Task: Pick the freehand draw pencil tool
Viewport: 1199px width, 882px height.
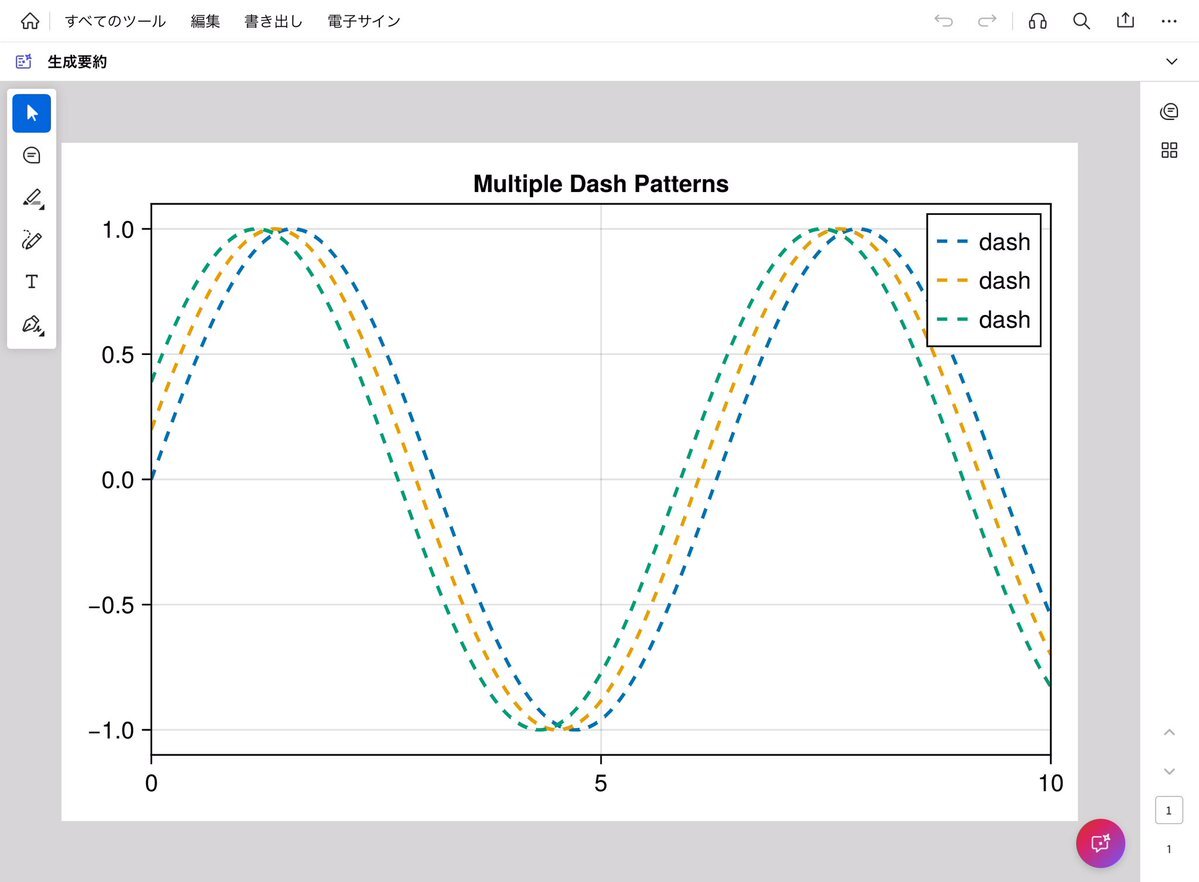Action: (32, 240)
